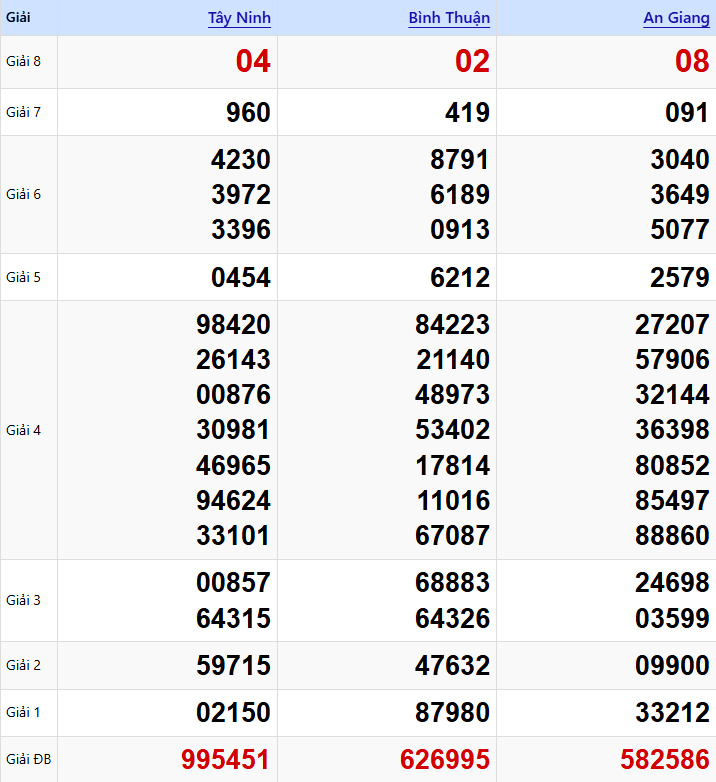
Task: Click the Giải 3 number 68883
Action: [x=453, y=583]
